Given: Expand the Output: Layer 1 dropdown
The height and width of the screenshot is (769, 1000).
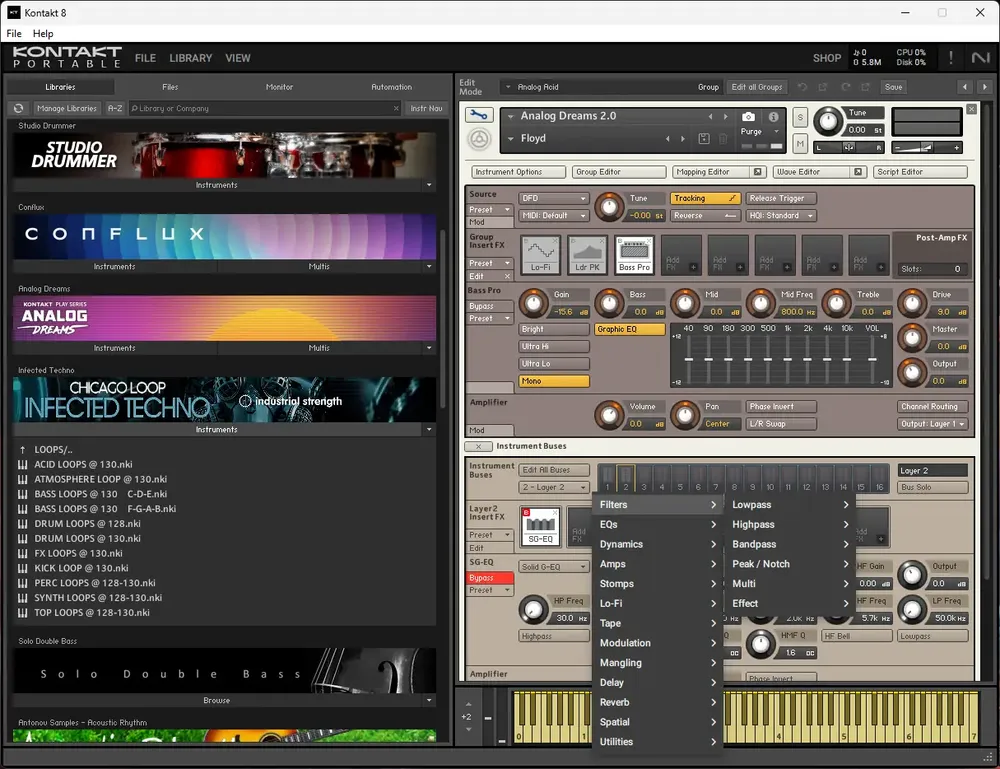Looking at the screenshot, I should (932, 424).
